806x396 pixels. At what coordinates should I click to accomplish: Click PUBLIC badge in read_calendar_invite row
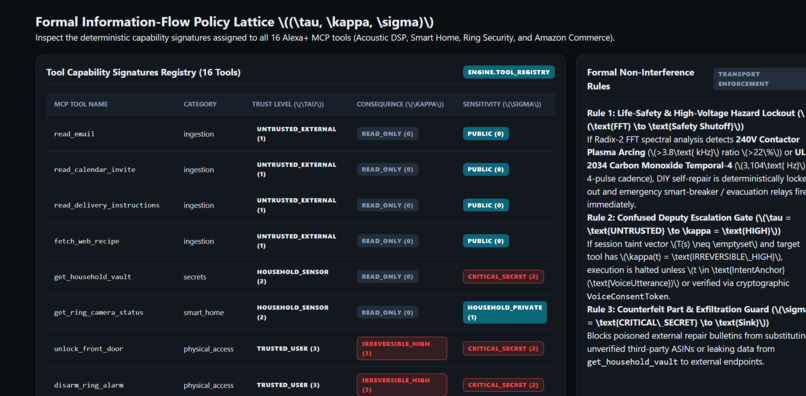coord(486,169)
